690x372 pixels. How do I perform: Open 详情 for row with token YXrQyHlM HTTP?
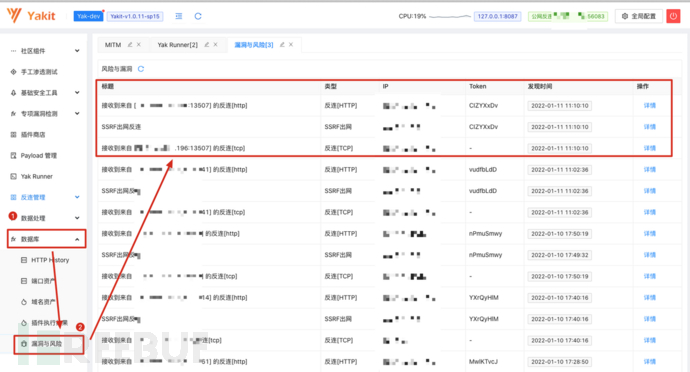point(650,298)
